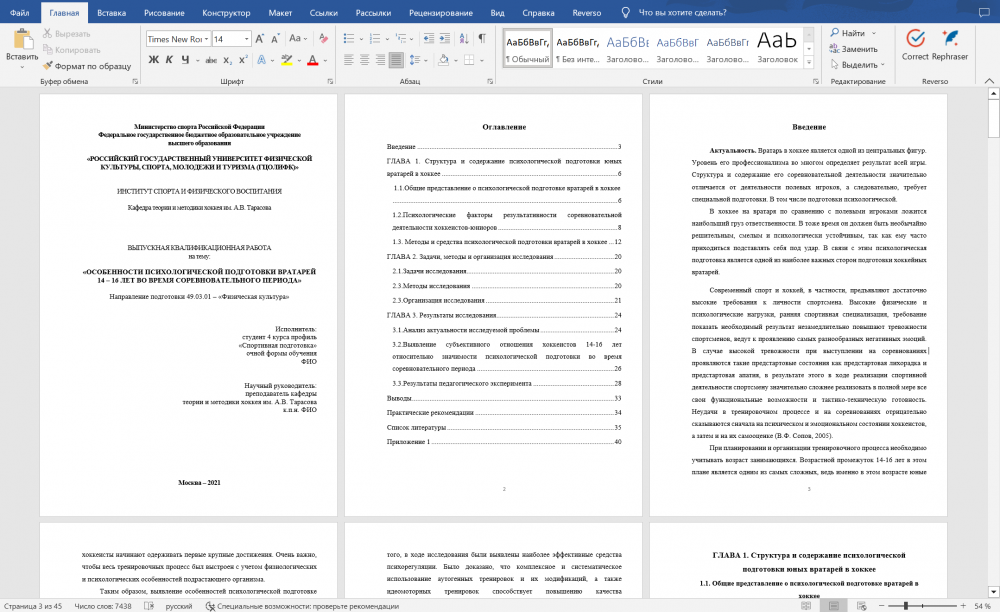
Task: Open the font size dropdown
Action: click(246, 39)
